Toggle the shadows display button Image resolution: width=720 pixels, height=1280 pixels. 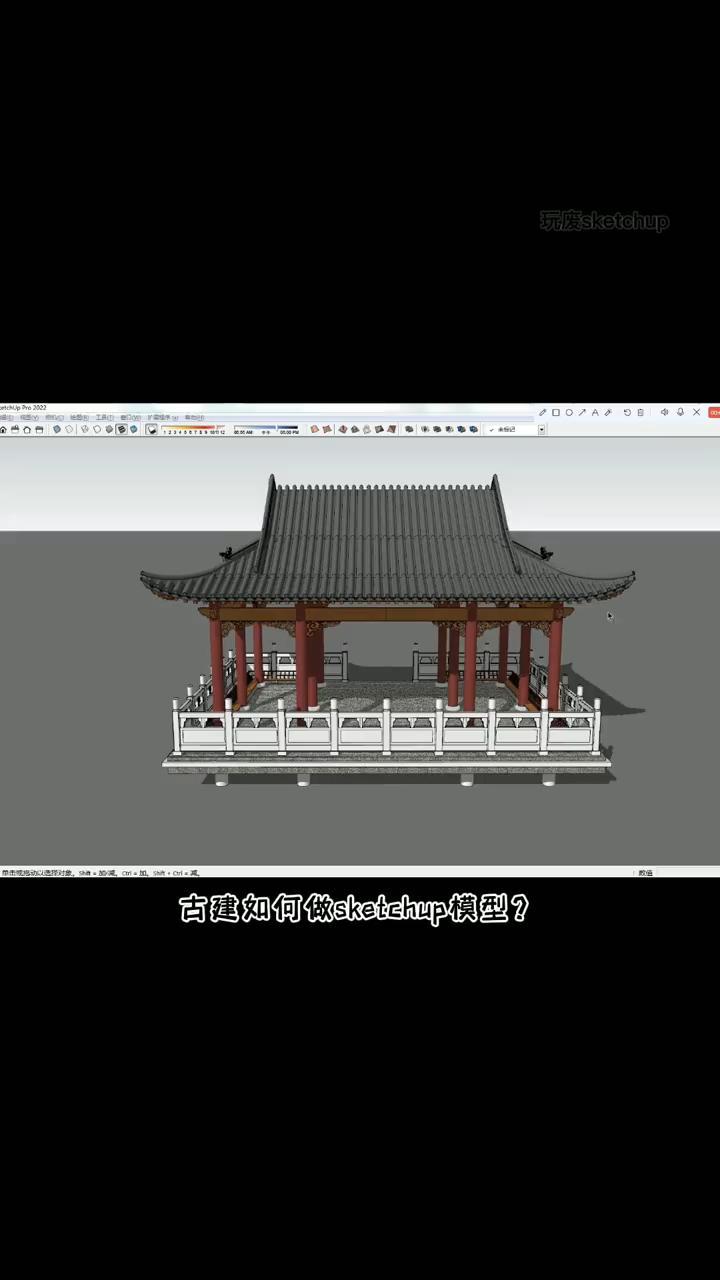pyautogui.click(x=152, y=430)
